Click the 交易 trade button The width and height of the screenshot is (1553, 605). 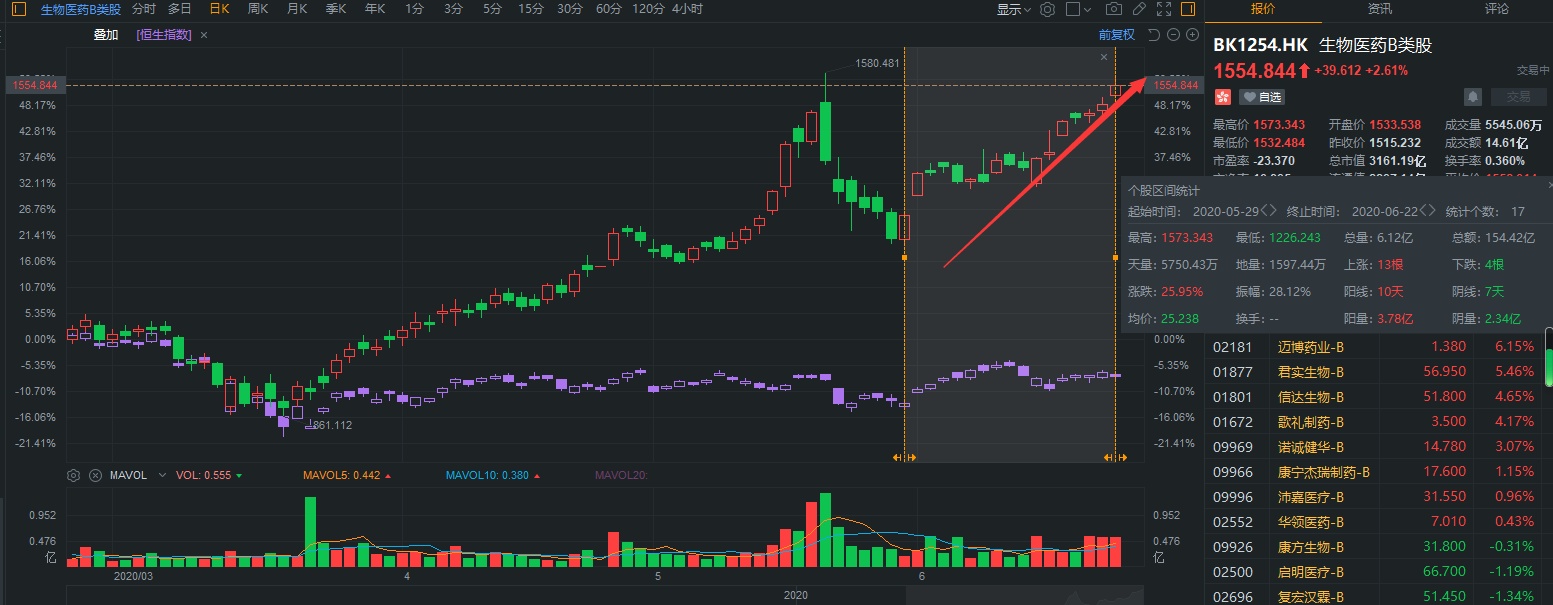tap(1518, 97)
